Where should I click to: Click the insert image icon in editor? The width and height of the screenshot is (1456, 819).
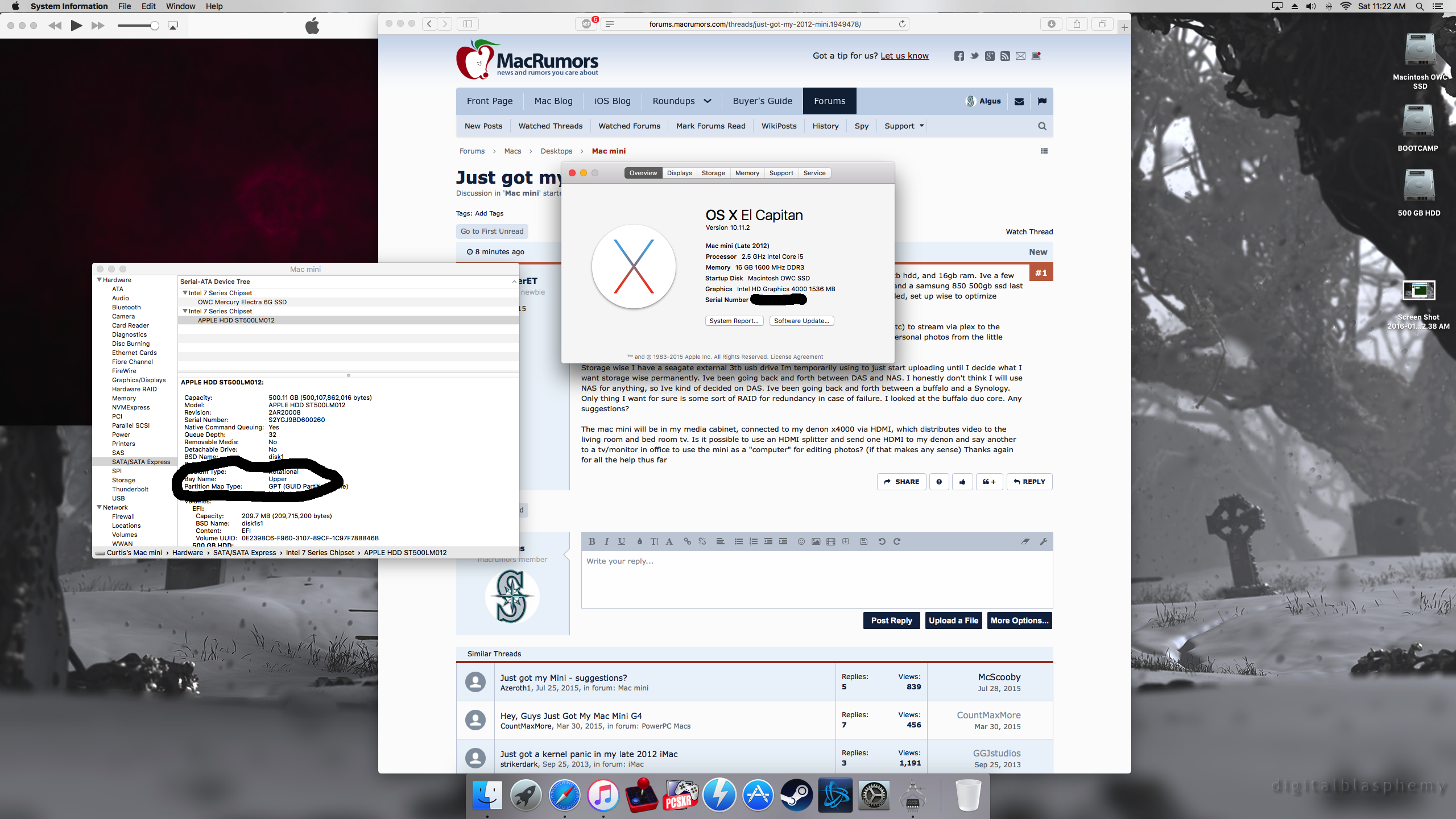pyautogui.click(x=816, y=541)
